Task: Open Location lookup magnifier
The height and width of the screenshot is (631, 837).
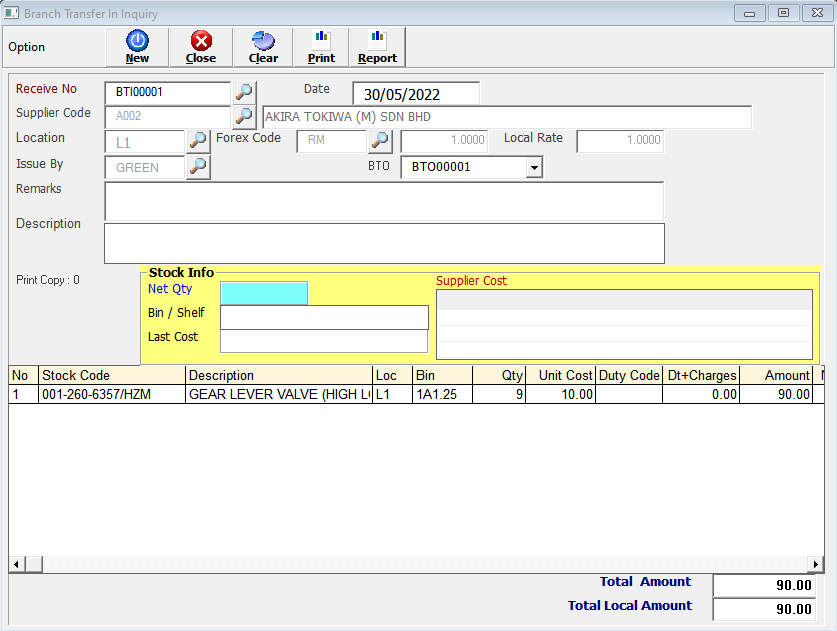Action: coord(198,140)
